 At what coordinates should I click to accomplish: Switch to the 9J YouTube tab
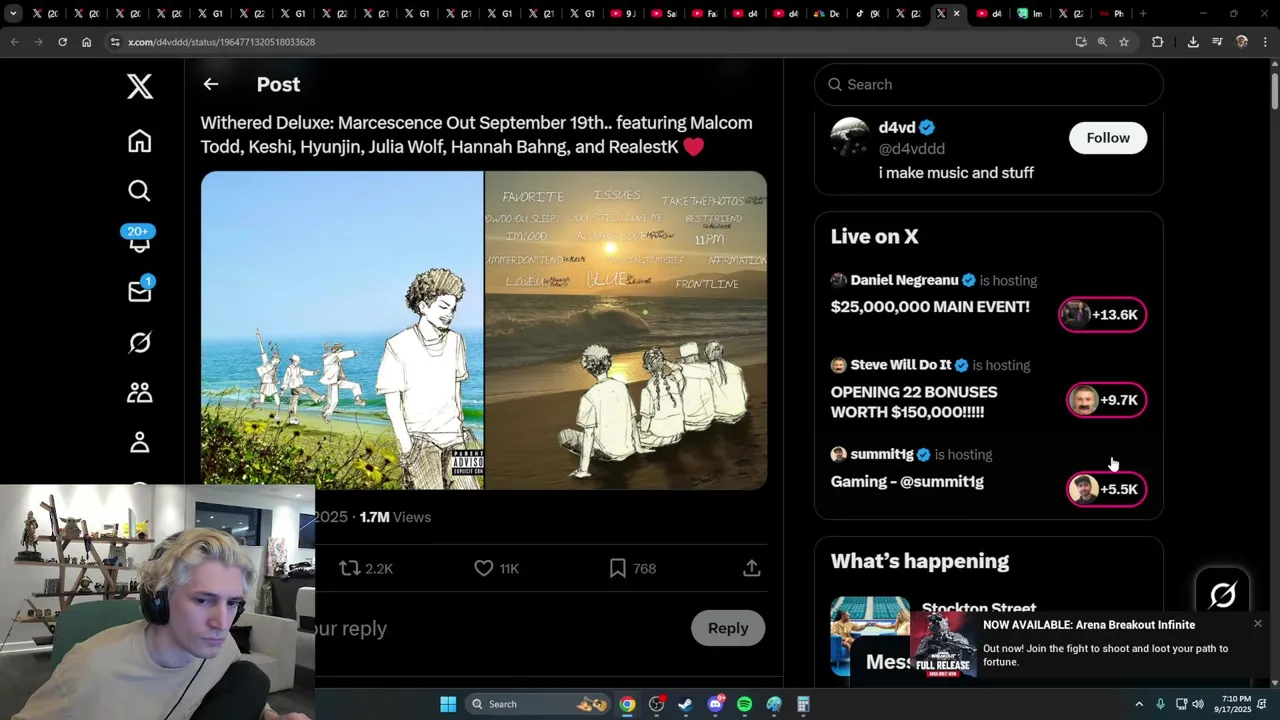coord(622,14)
